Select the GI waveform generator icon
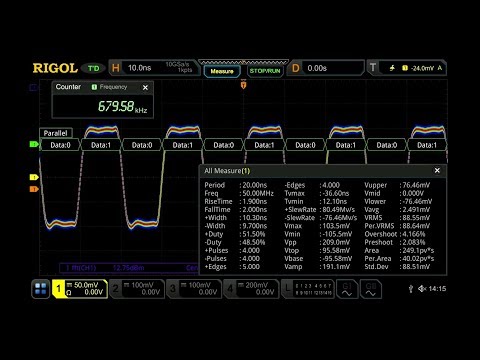 (347, 289)
